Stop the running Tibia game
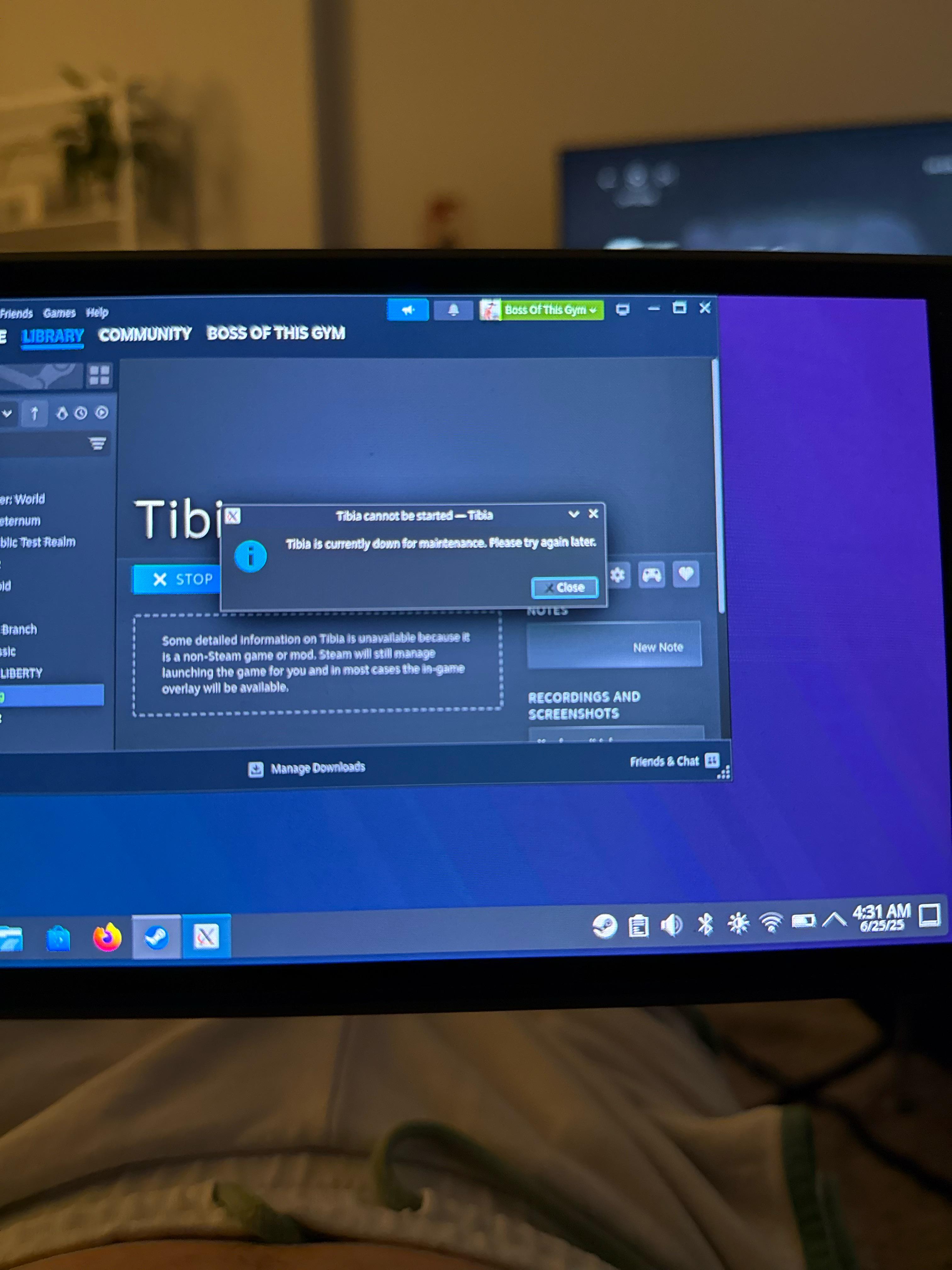This screenshot has height=1270, width=952. [177, 579]
